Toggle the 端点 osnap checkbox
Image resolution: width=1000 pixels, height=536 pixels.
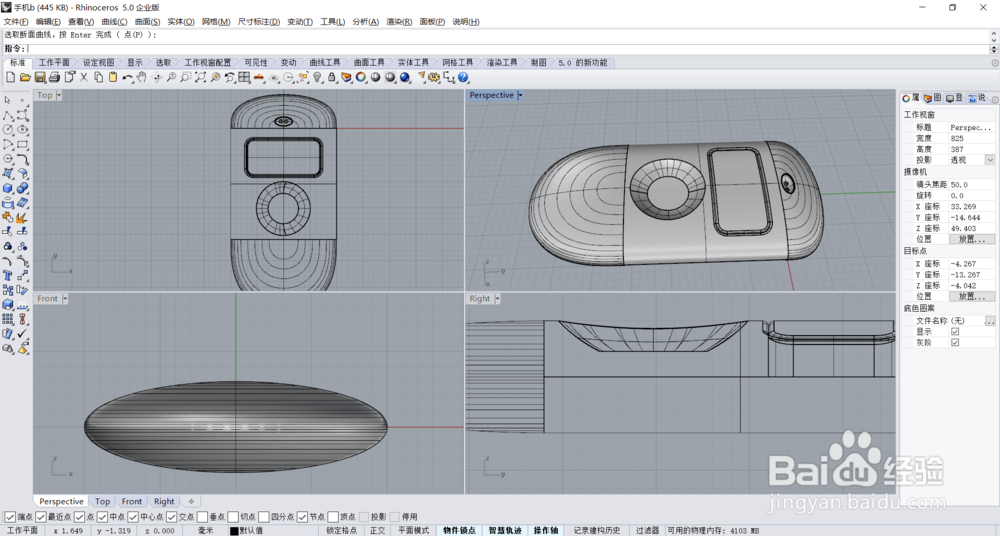[x=10, y=517]
